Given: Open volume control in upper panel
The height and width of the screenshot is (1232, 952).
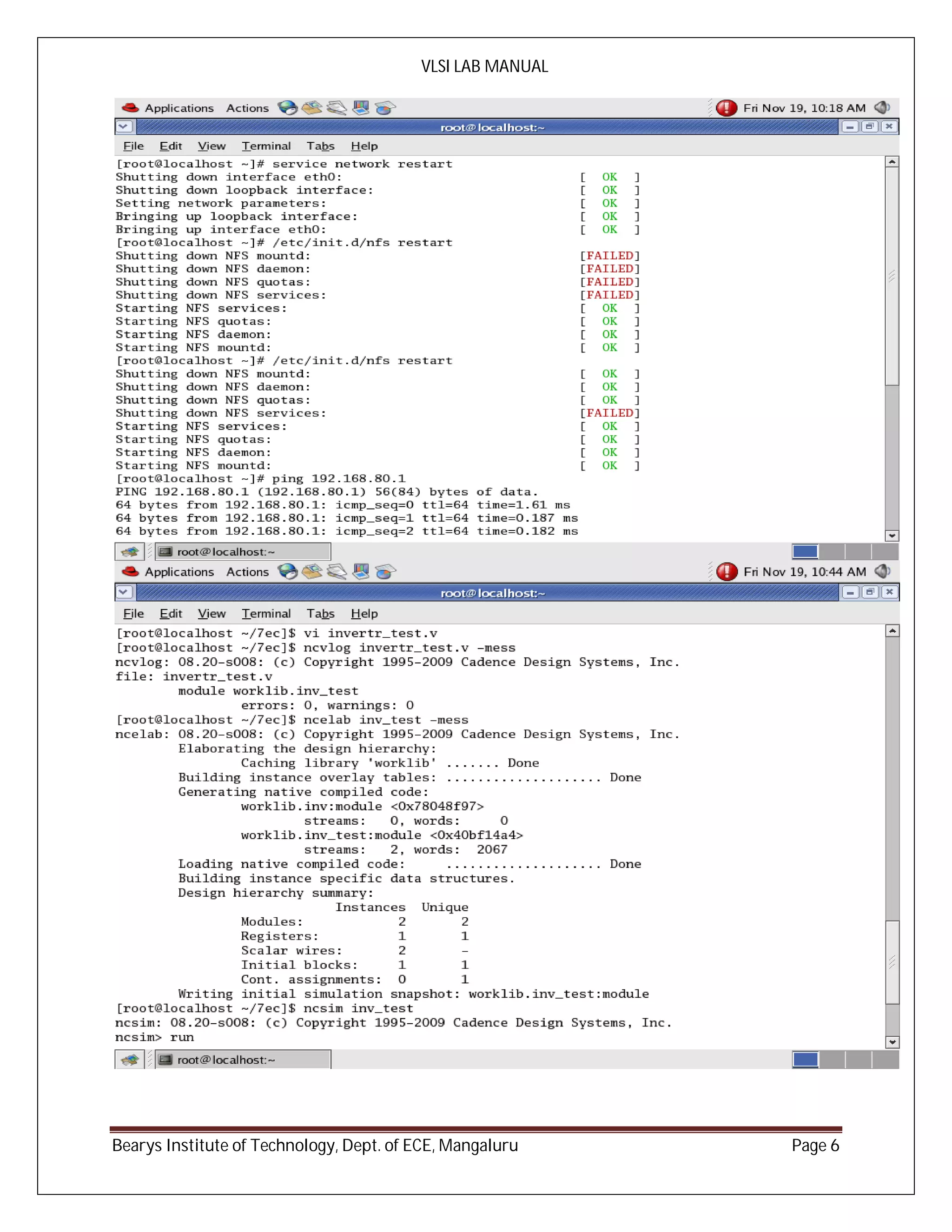Looking at the screenshot, I should pos(881,108).
